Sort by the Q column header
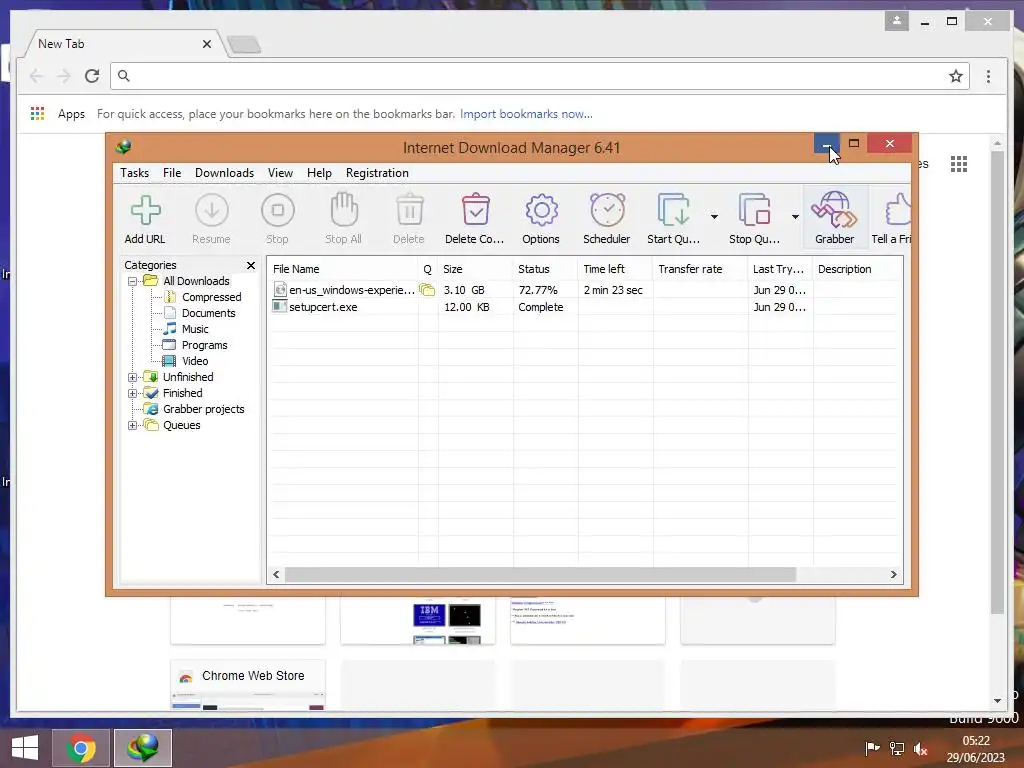Viewport: 1024px width, 768px height. 428,269
